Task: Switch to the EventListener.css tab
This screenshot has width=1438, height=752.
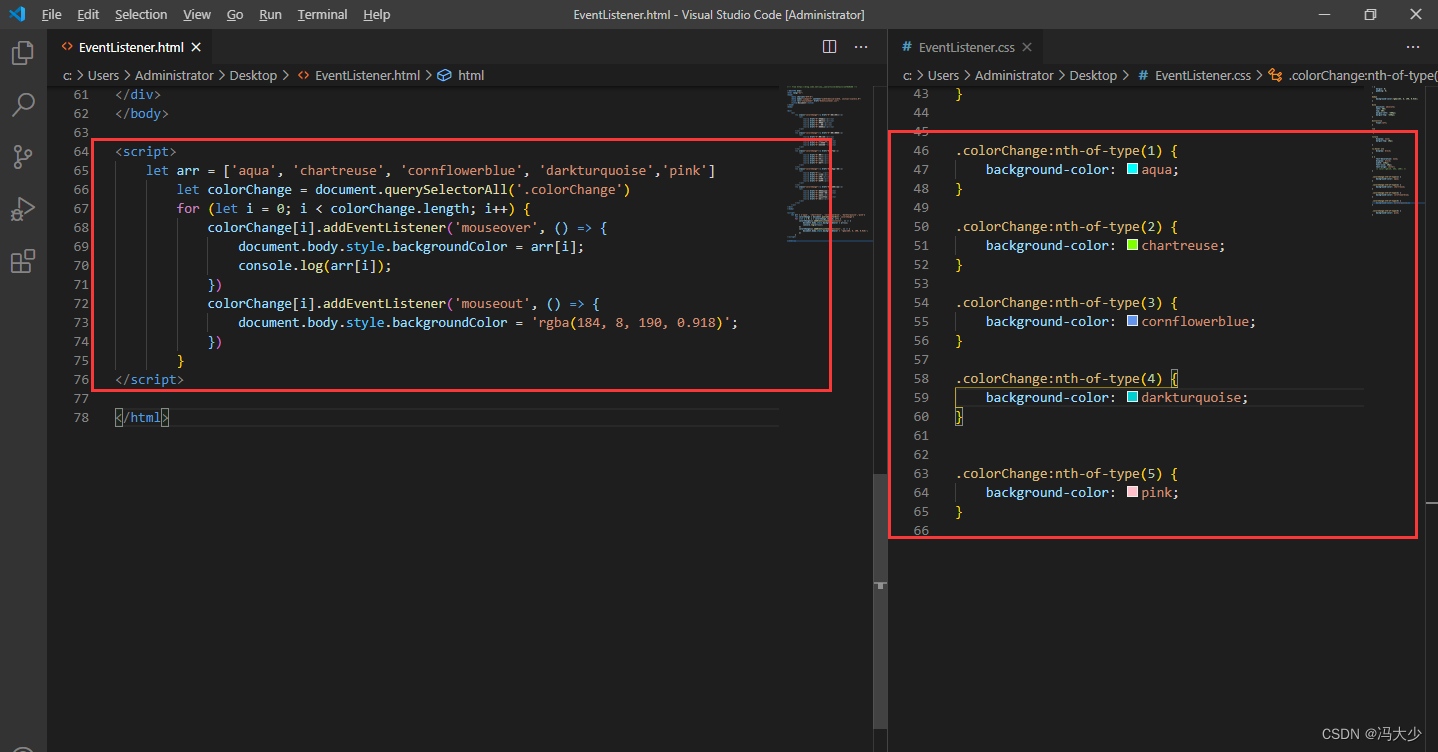Action: click(x=967, y=47)
